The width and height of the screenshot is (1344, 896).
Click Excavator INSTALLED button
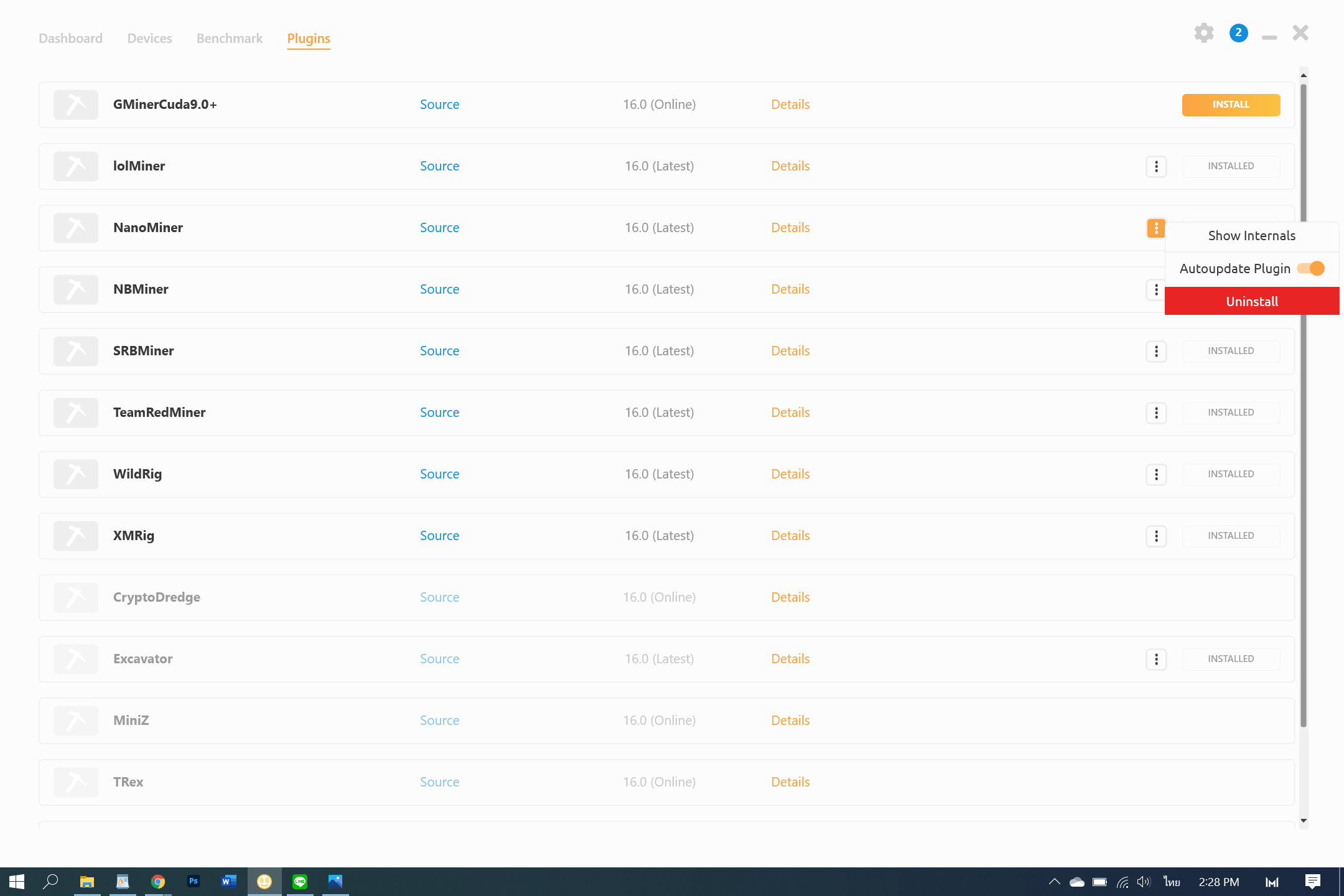pos(1231,659)
